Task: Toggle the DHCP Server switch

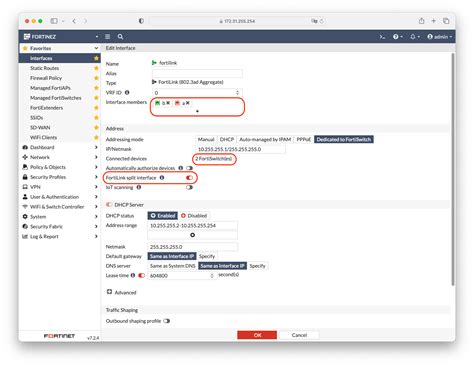Action: tap(109, 205)
